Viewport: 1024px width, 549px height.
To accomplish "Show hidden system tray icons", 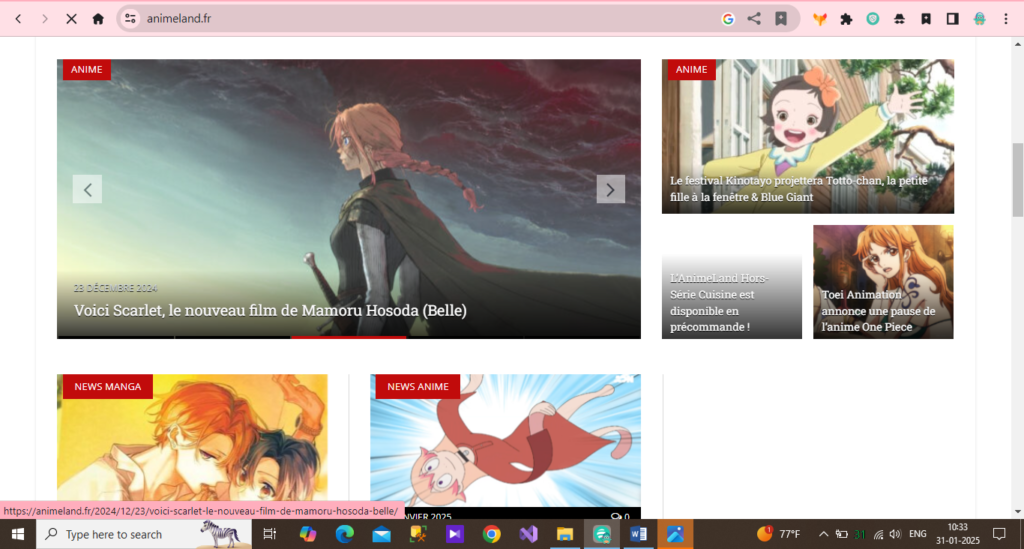I will coord(824,534).
